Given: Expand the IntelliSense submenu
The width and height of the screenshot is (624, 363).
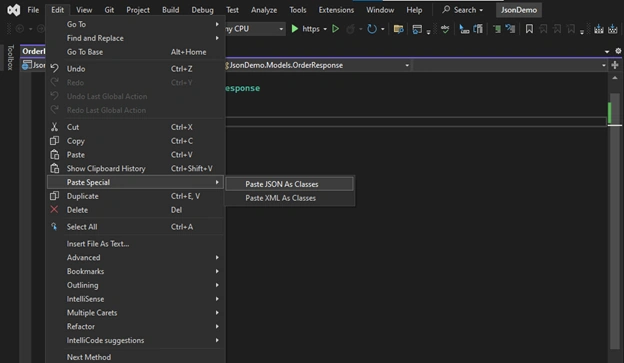Looking at the screenshot, I should coord(135,299).
